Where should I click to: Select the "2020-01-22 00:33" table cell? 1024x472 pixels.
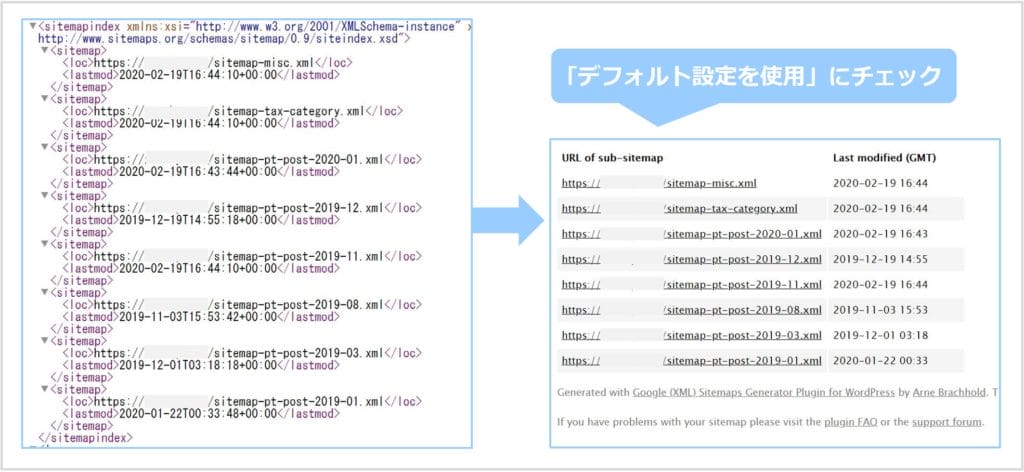(x=880, y=360)
